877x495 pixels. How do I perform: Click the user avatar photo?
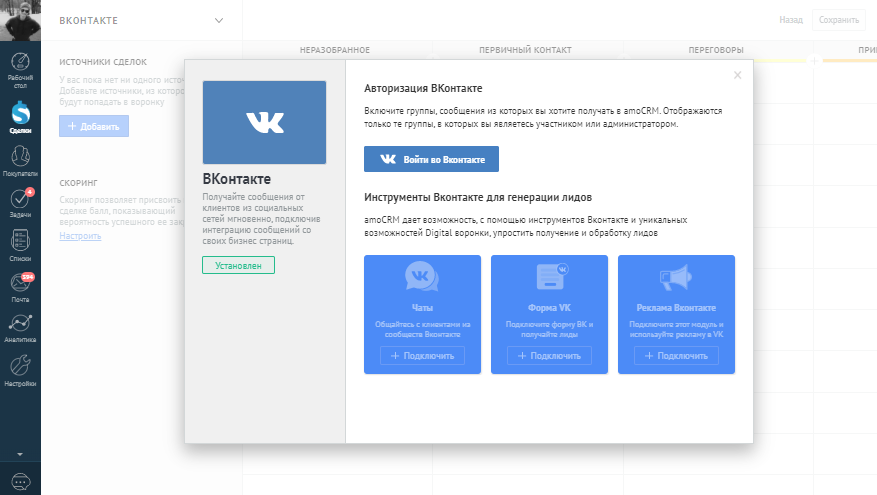[x=20, y=20]
